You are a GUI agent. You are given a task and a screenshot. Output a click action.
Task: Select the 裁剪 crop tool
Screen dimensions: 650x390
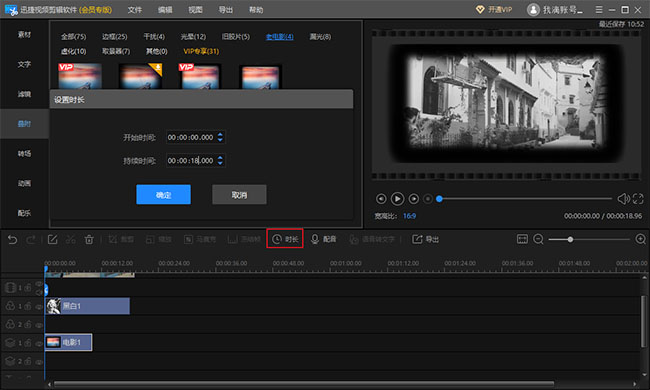[121, 240]
